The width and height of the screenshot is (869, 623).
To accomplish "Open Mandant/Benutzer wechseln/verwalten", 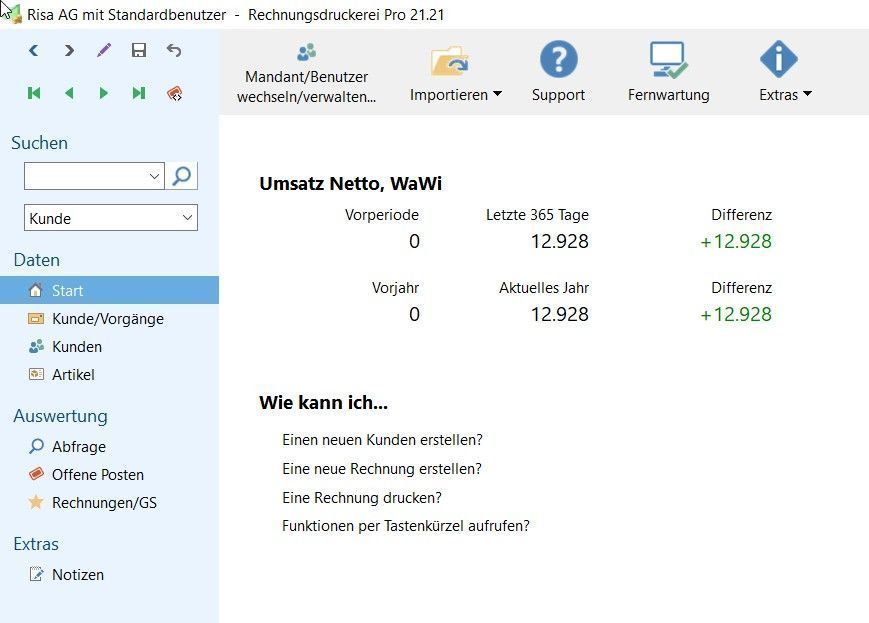I will (x=306, y=73).
